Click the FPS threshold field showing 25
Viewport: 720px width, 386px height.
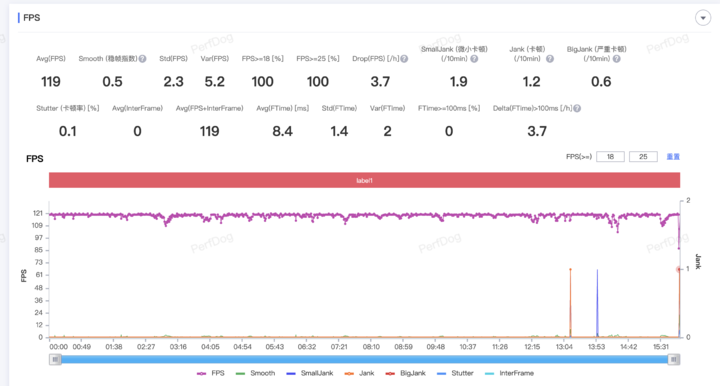pyautogui.click(x=643, y=157)
